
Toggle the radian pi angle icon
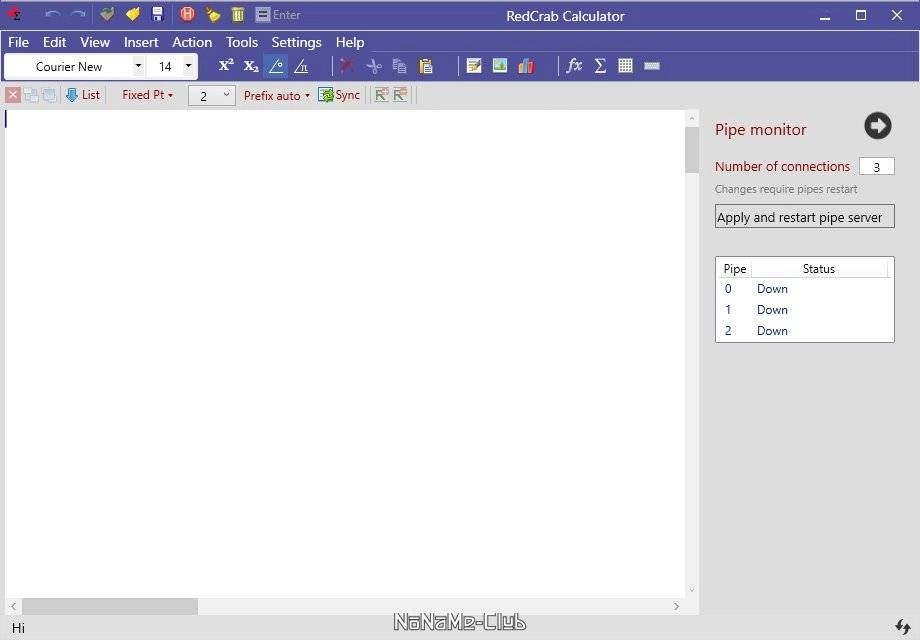tap(301, 66)
